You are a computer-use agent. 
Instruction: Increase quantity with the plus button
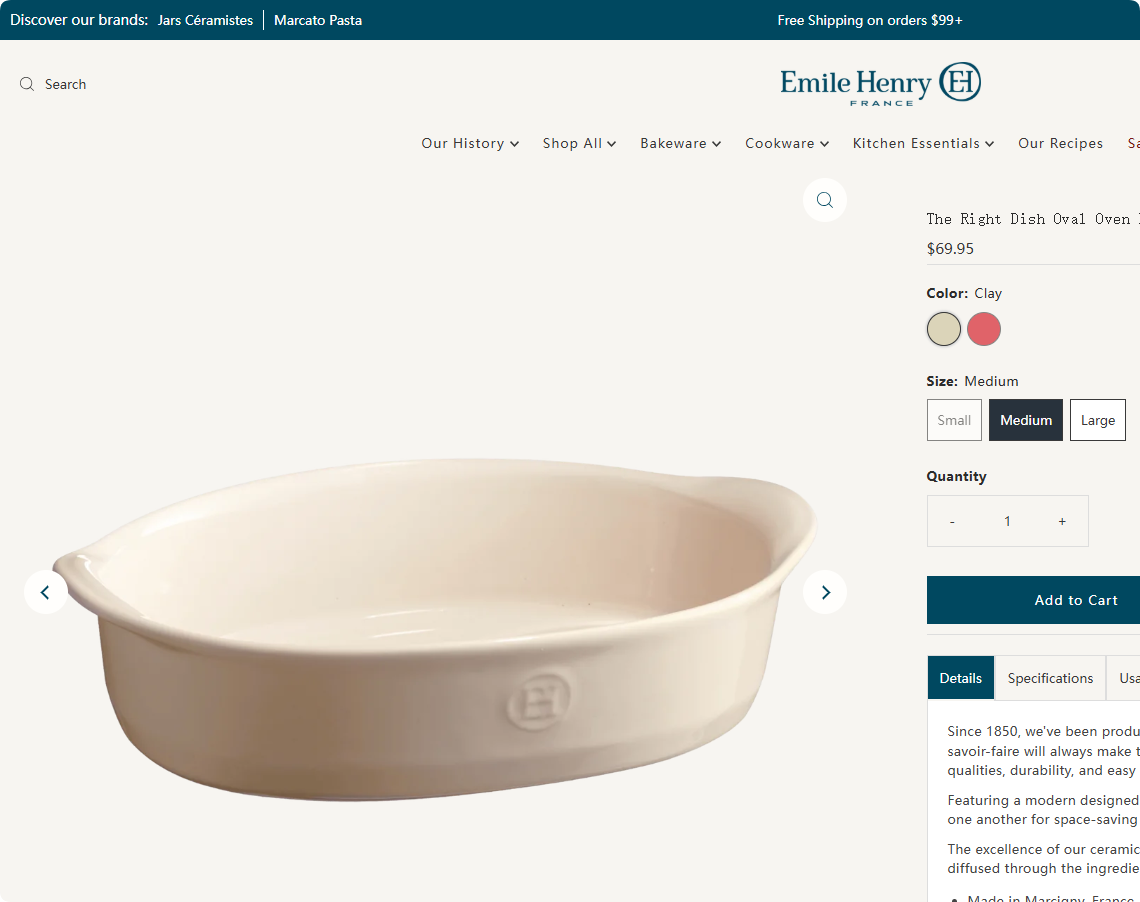[x=1062, y=521]
